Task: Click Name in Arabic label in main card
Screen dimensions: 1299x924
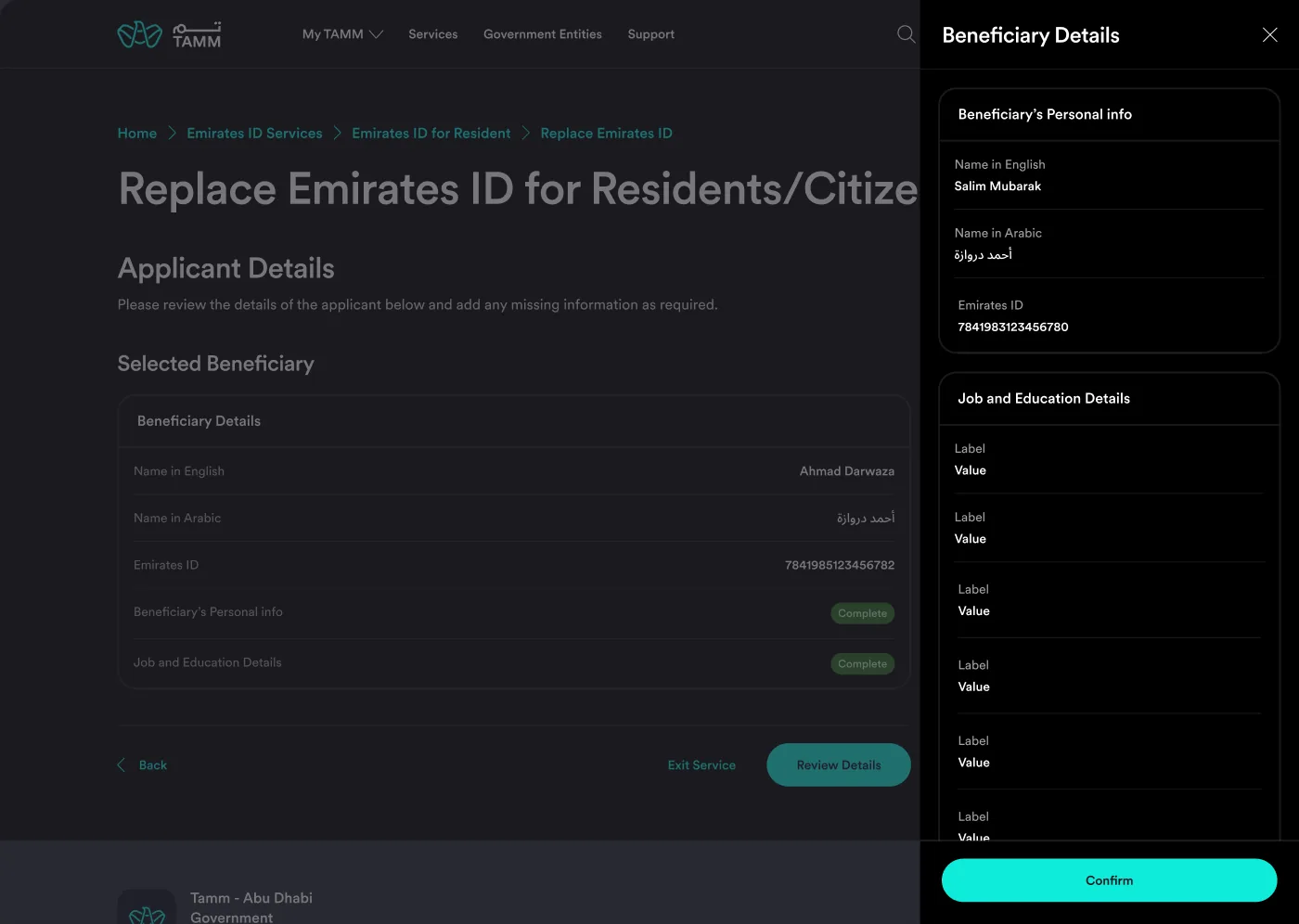Action: [x=177, y=518]
